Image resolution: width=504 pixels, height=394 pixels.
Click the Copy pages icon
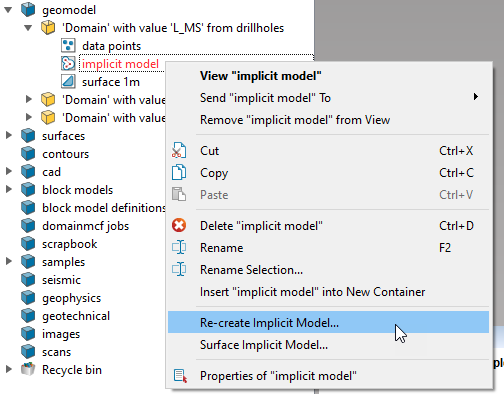(x=179, y=173)
